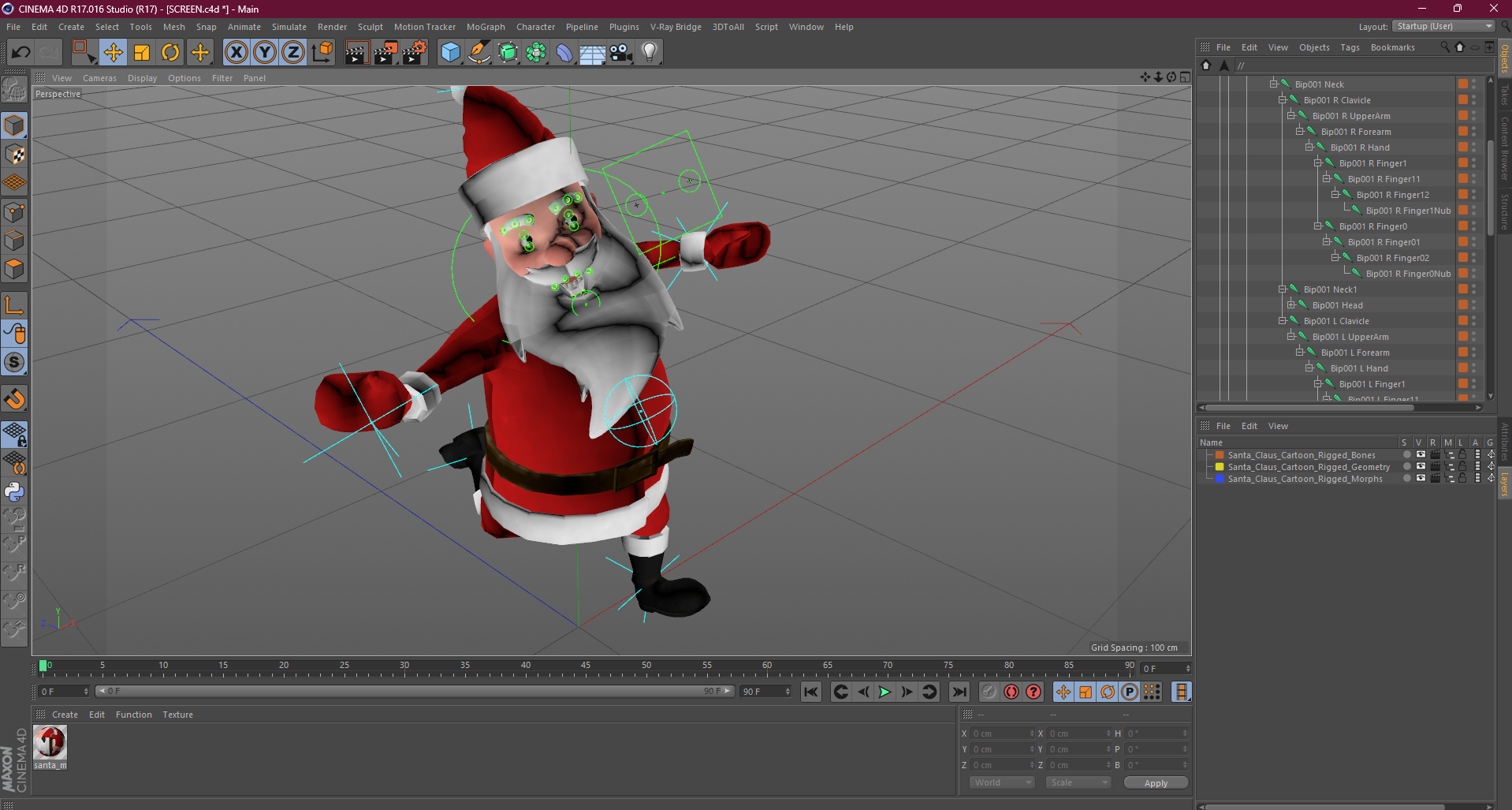Go to end of animation
1512x810 pixels.
point(959,692)
